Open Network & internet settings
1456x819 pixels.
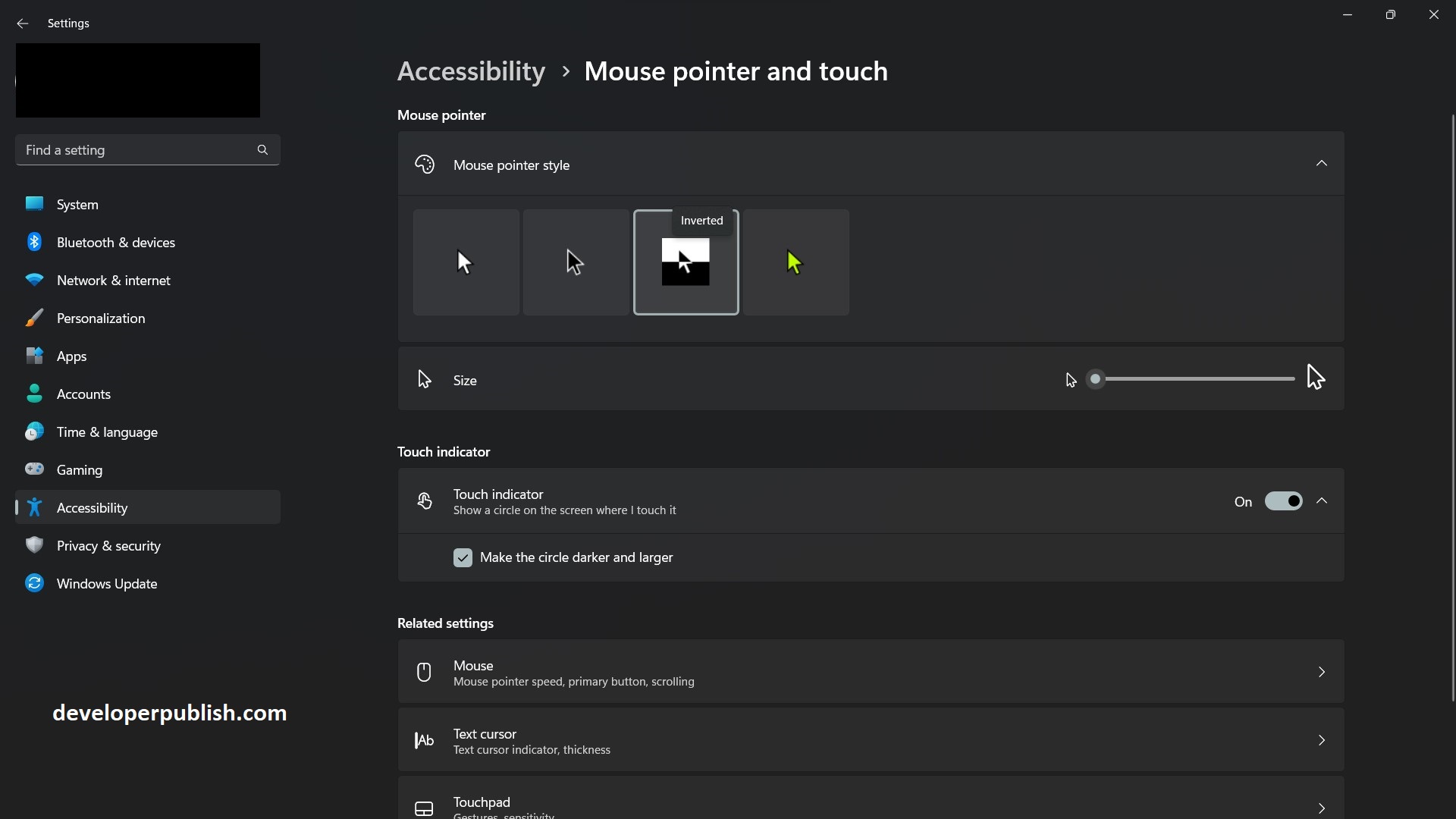pos(114,280)
